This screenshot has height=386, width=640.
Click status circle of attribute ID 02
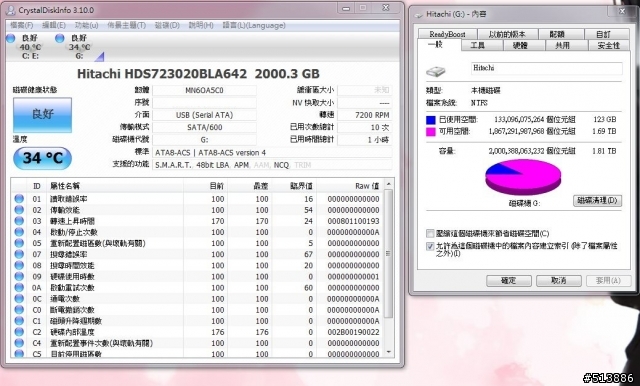pos(19,210)
